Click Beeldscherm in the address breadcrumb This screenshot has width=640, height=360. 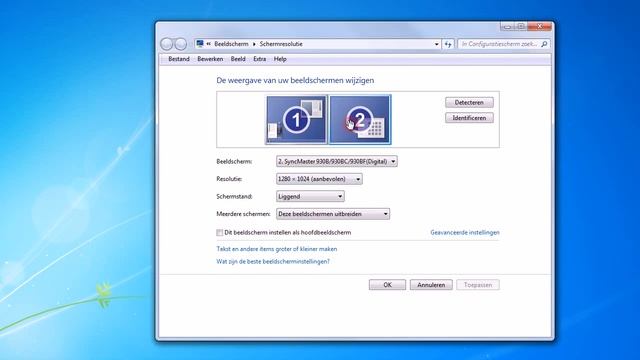tap(231, 44)
